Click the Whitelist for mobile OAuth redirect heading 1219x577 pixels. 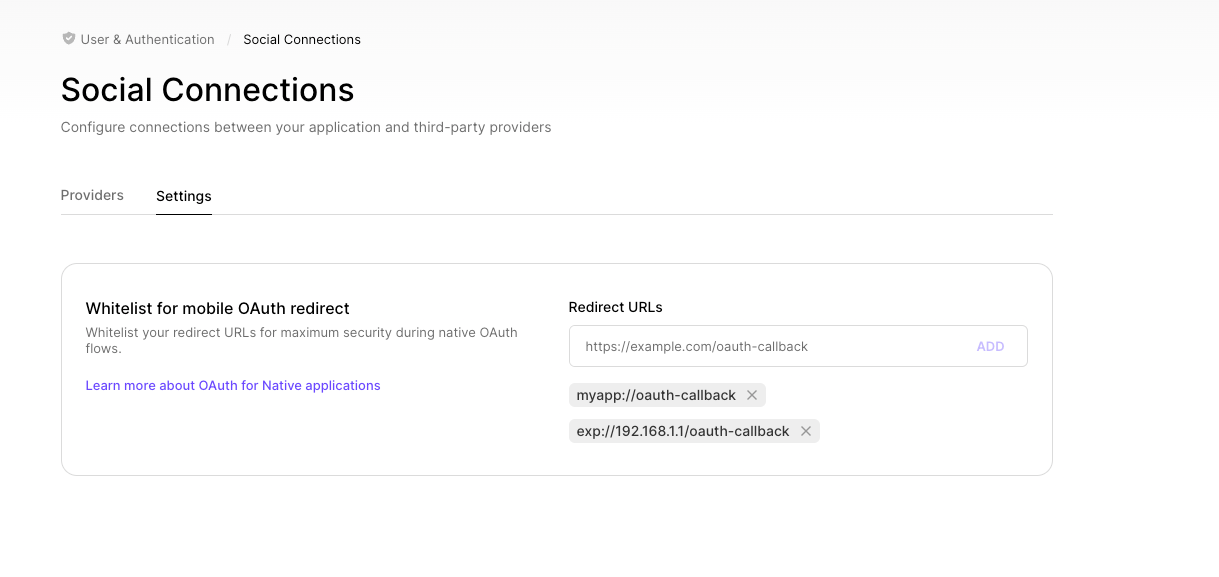click(x=217, y=308)
